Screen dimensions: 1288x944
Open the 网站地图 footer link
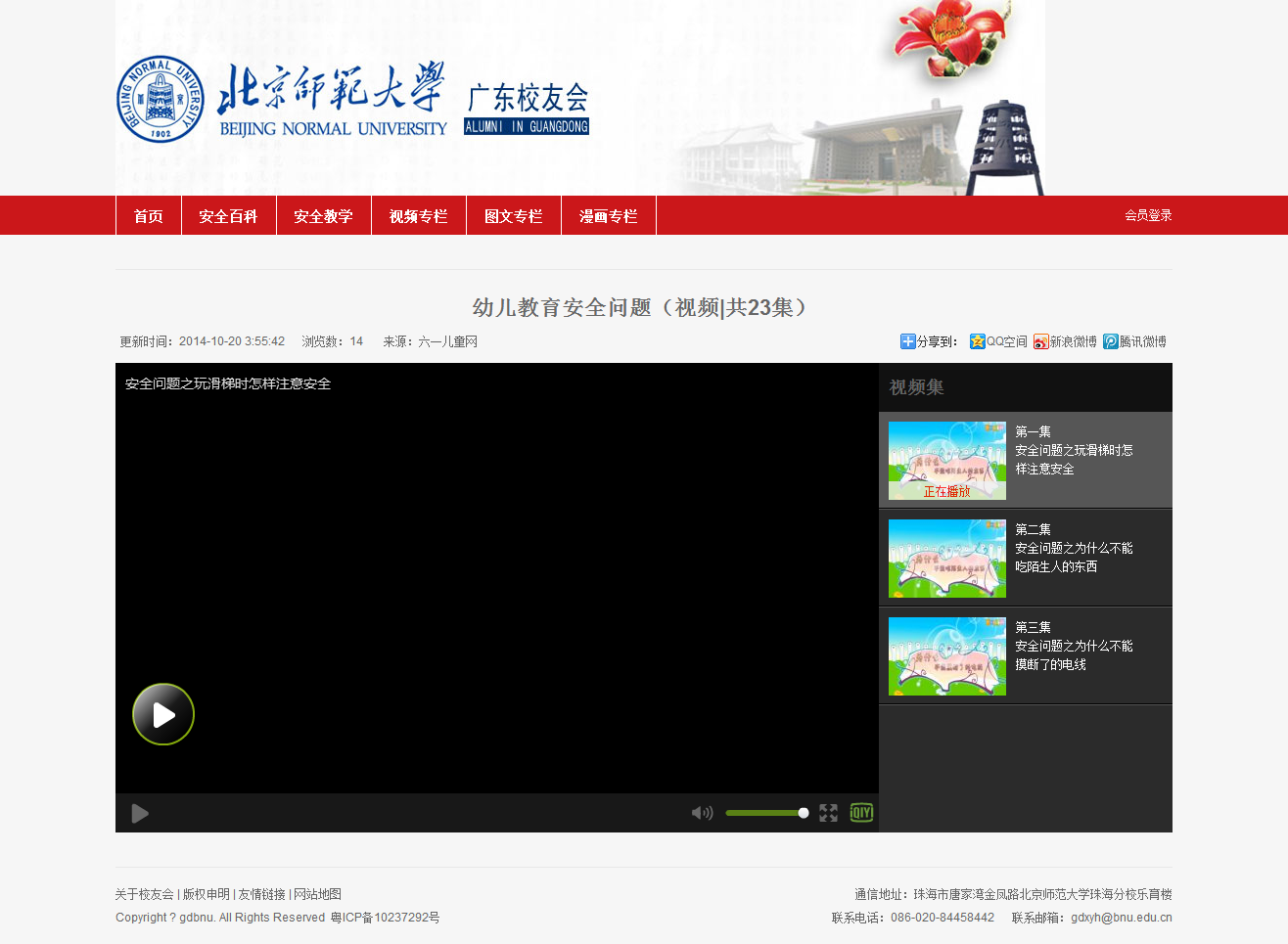tap(318, 894)
